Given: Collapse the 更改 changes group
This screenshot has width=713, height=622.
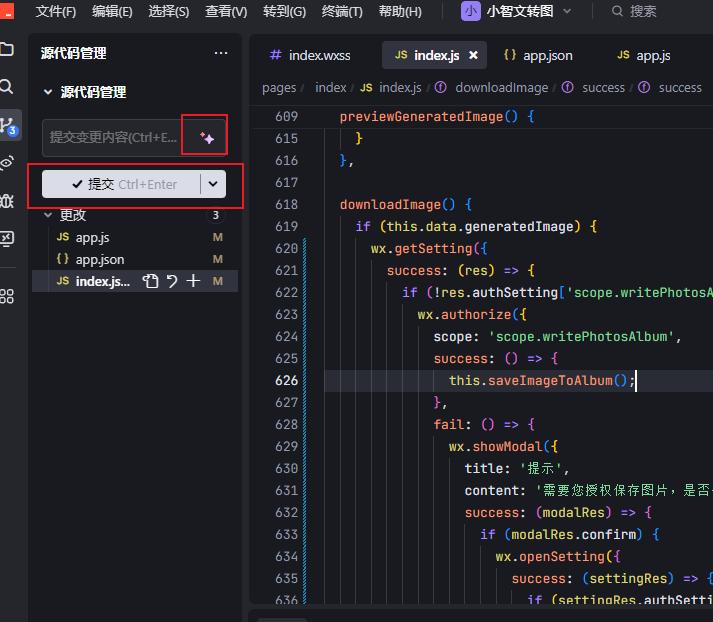Looking at the screenshot, I should 47,215.
